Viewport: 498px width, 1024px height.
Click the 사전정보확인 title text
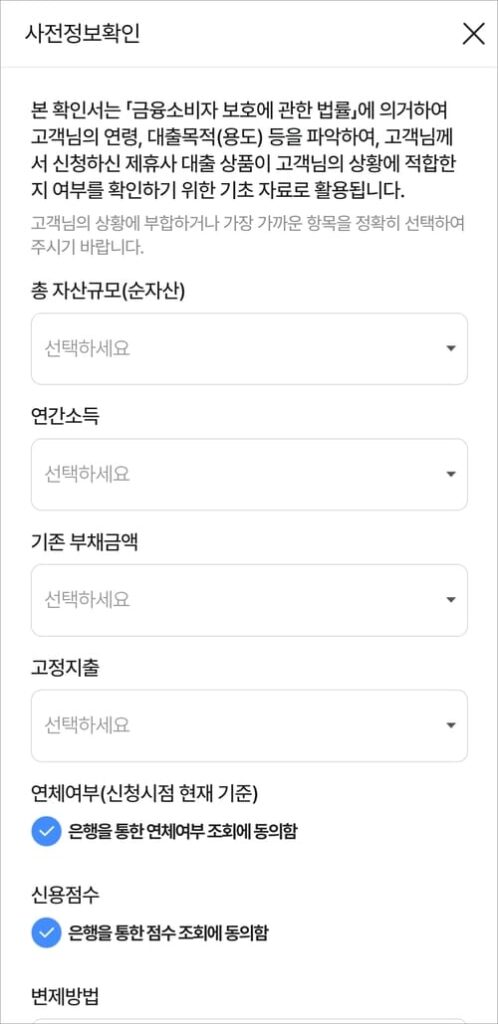pyautogui.click(x=82, y=34)
